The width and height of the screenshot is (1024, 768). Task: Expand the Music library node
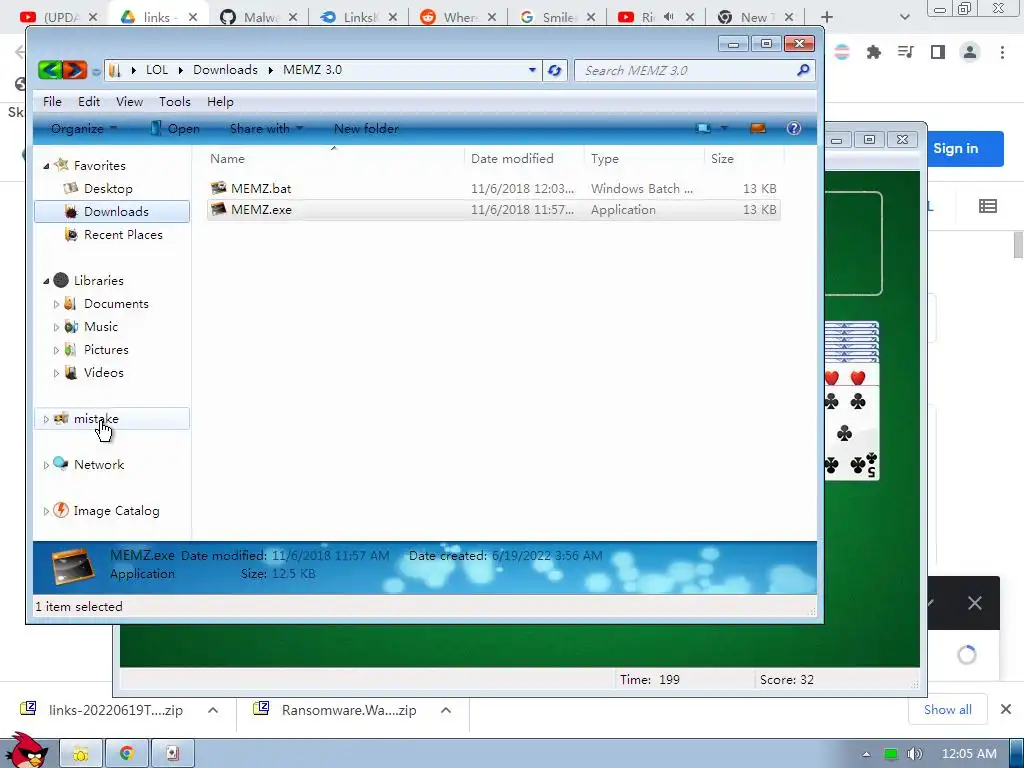point(56,327)
